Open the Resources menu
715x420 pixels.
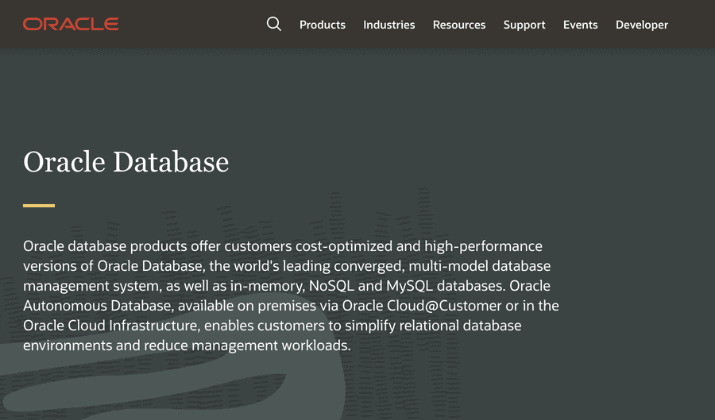click(x=459, y=25)
